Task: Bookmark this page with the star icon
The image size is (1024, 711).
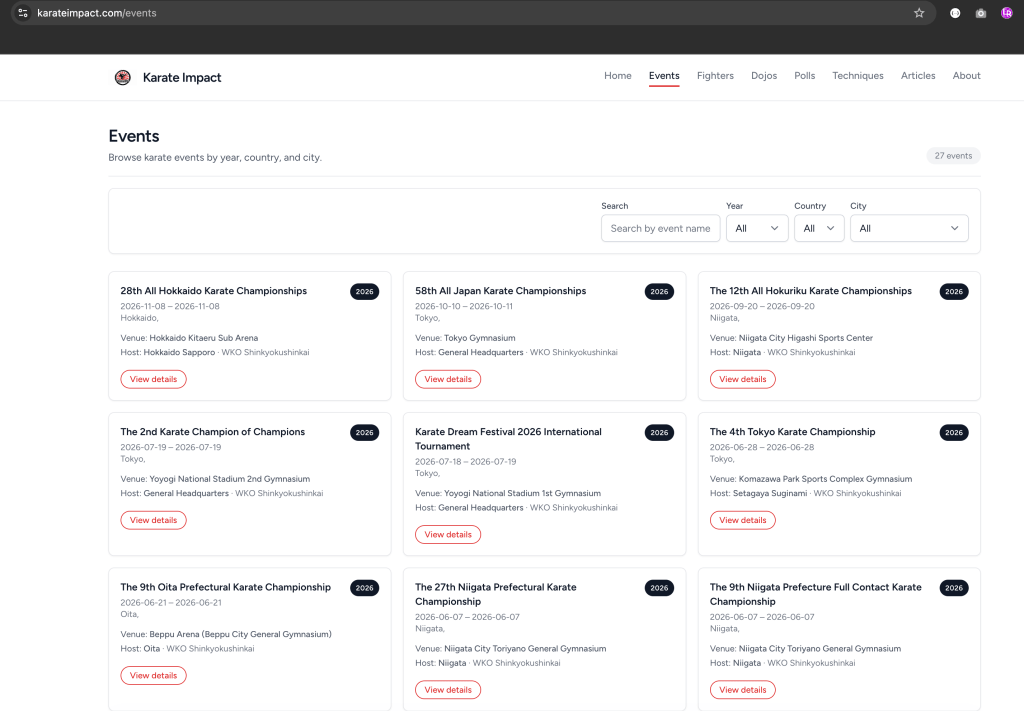Action: point(919,13)
